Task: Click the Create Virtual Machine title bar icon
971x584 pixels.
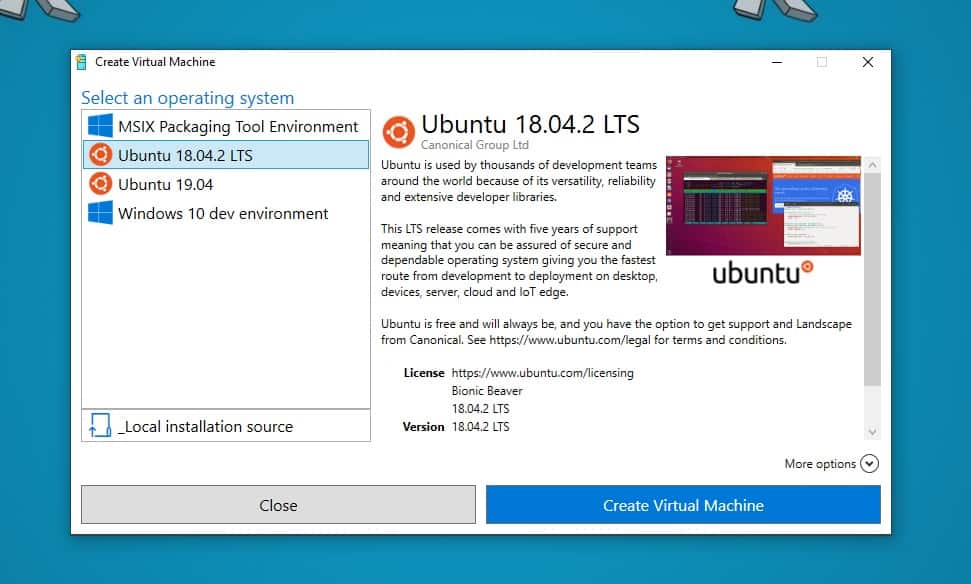Action: (81, 62)
